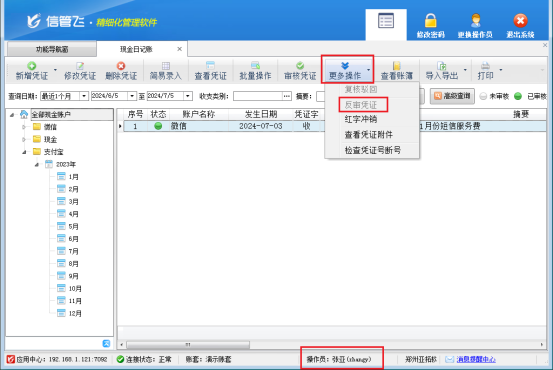The height and width of the screenshot is (370, 553).
Task: Choose 检查凭证号断号 menu entry
Action: point(372,150)
